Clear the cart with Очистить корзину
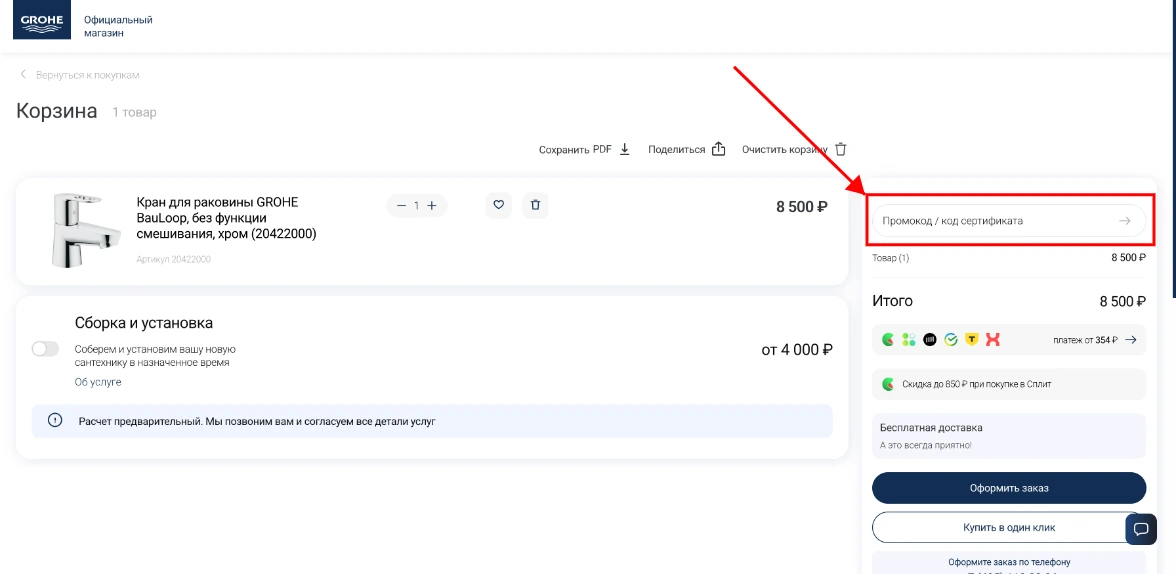 (794, 149)
